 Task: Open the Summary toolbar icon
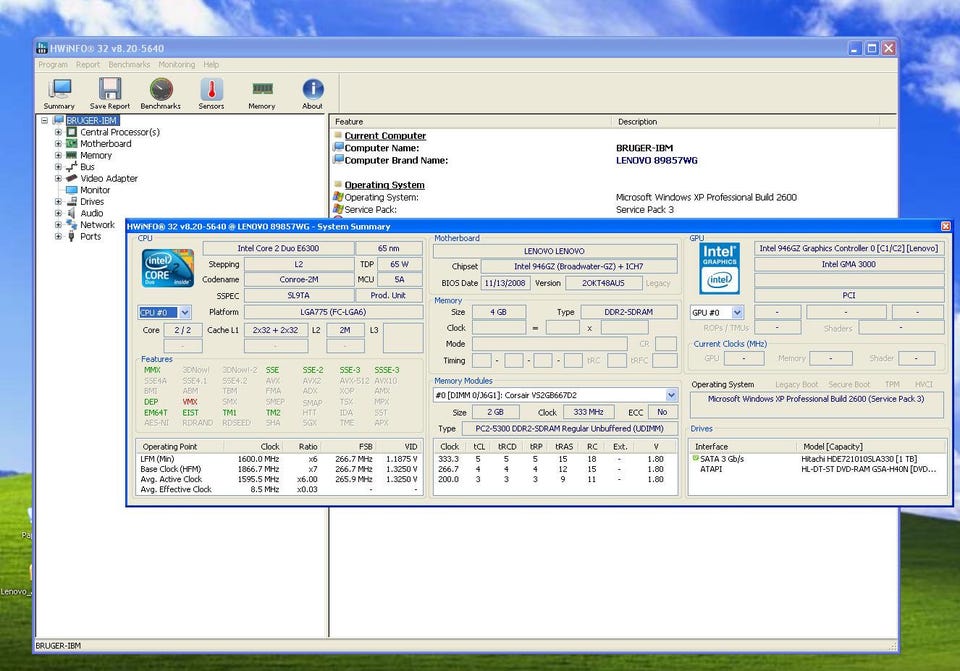point(59,89)
